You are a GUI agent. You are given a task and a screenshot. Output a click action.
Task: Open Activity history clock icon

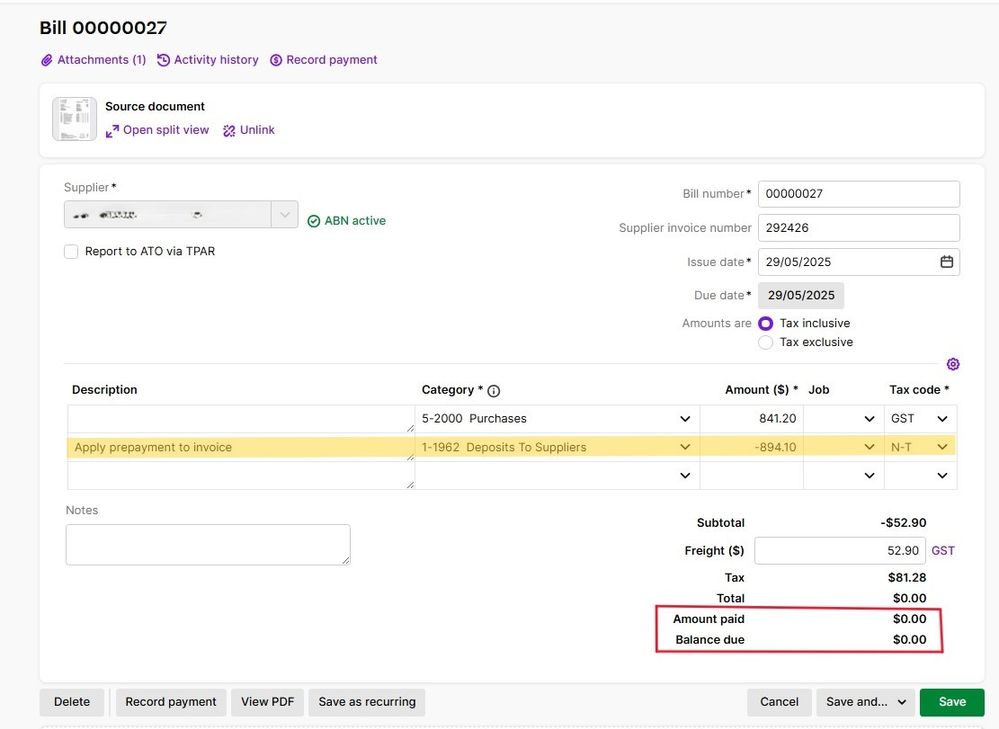point(164,60)
